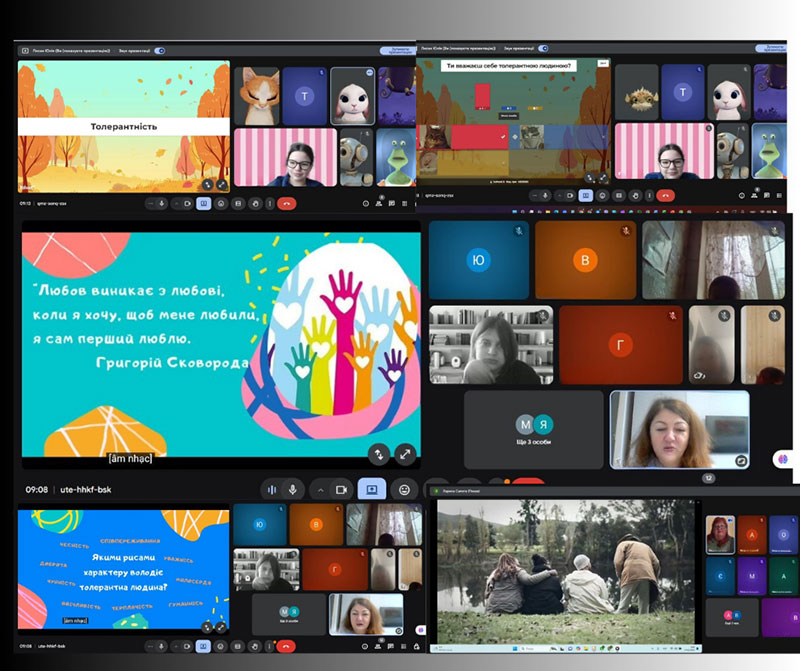
Task: Toggle the microphone in the Сковорода quote meeting
Action: [294, 490]
